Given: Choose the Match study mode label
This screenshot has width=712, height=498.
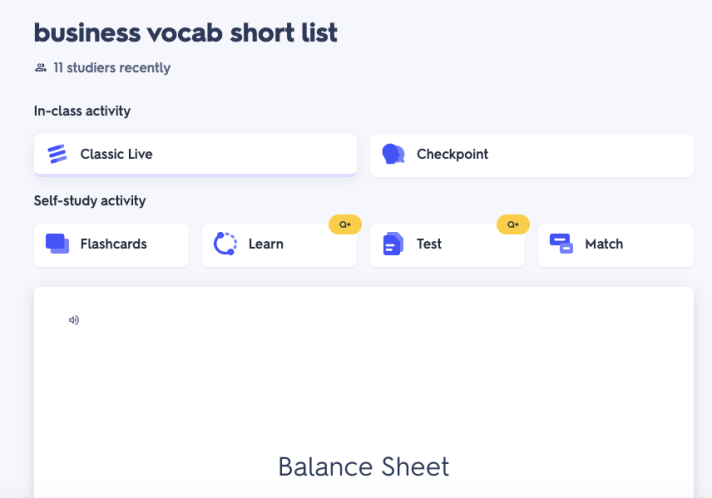Looking at the screenshot, I should 603,244.
